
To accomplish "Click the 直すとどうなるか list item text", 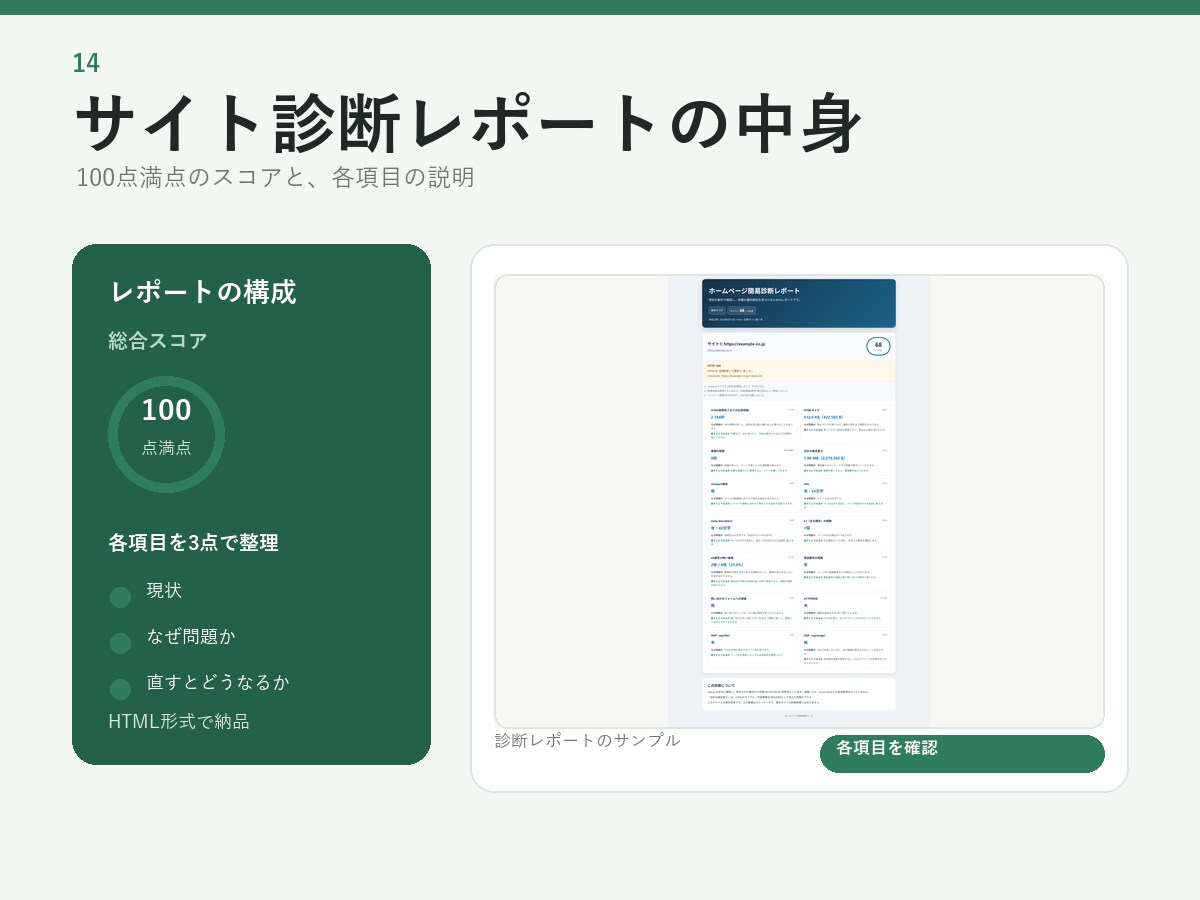I will 218,682.
